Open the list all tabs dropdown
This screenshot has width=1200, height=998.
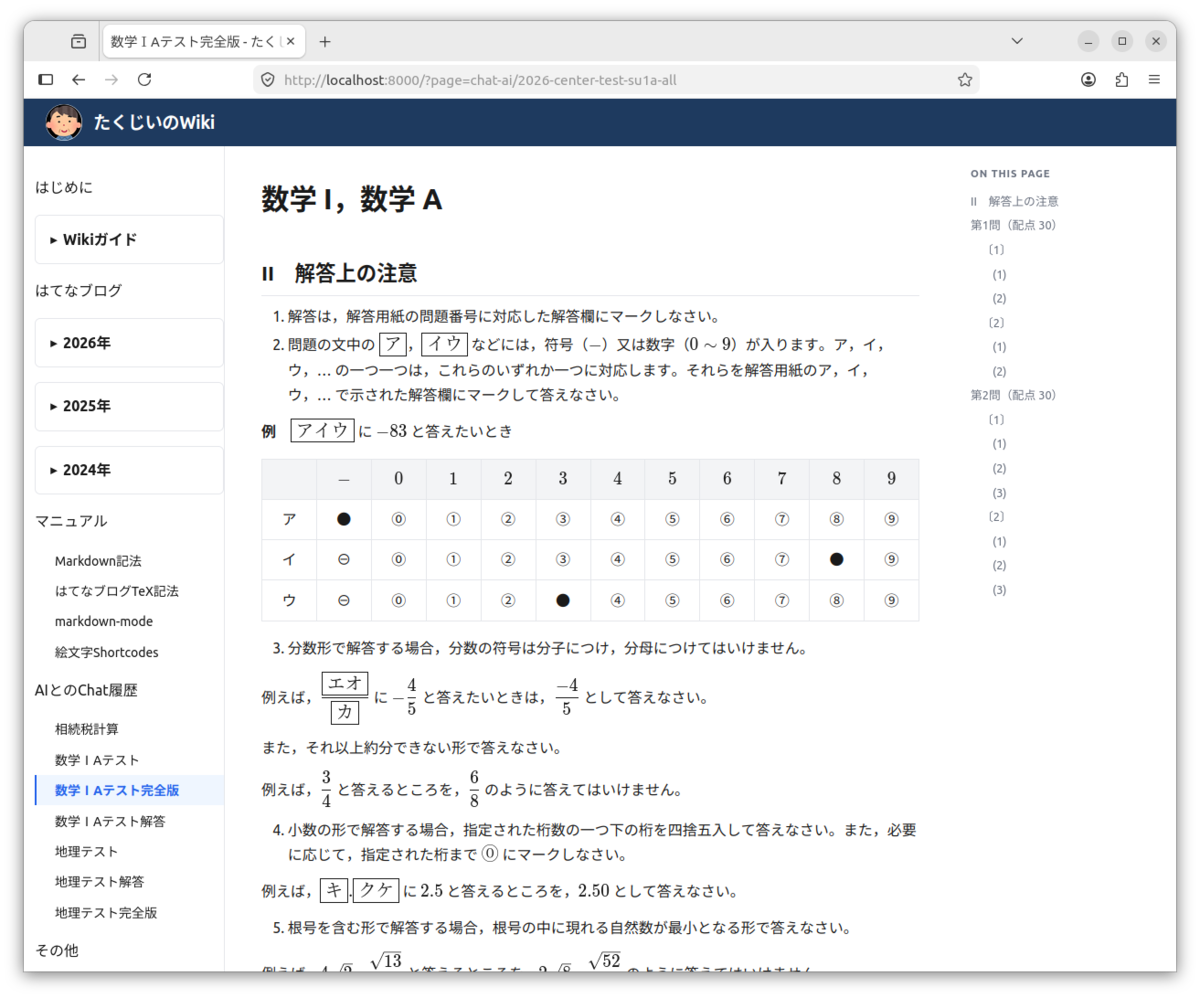[x=1017, y=41]
